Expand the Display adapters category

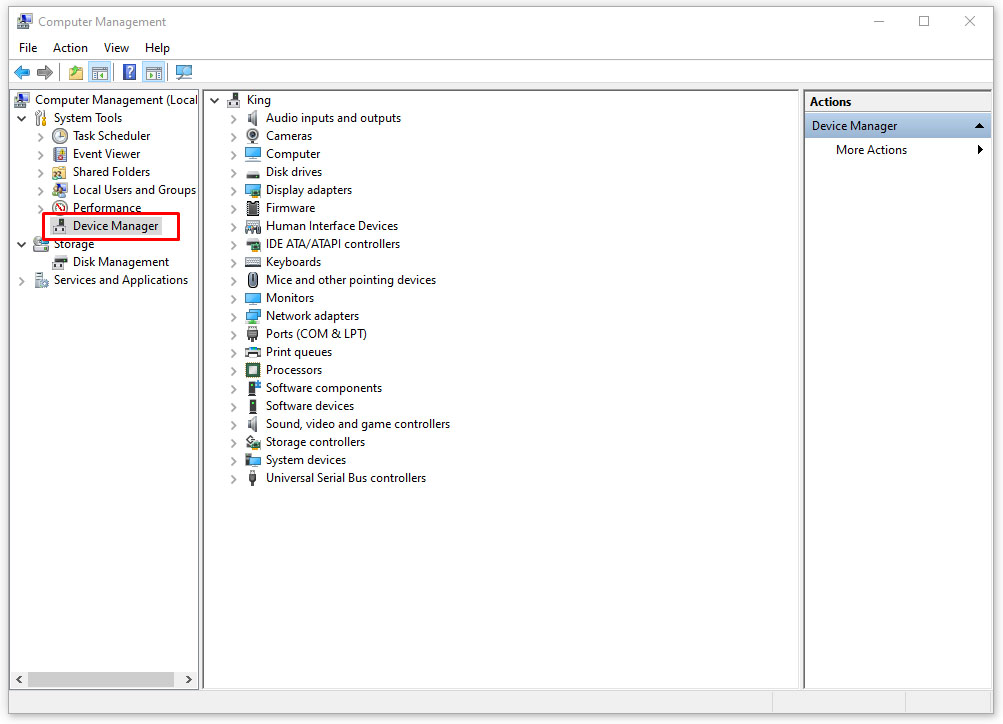(x=233, y=191)
